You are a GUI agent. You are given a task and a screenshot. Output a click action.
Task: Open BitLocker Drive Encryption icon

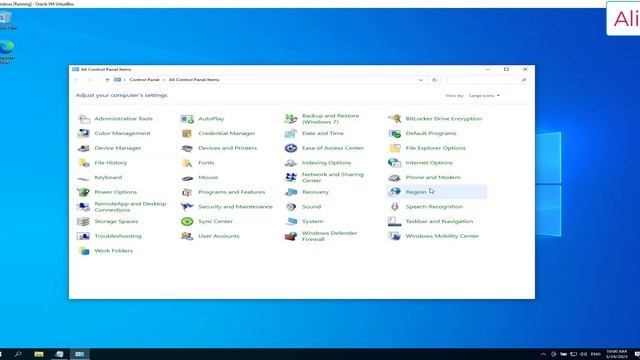tap(394, 119)
